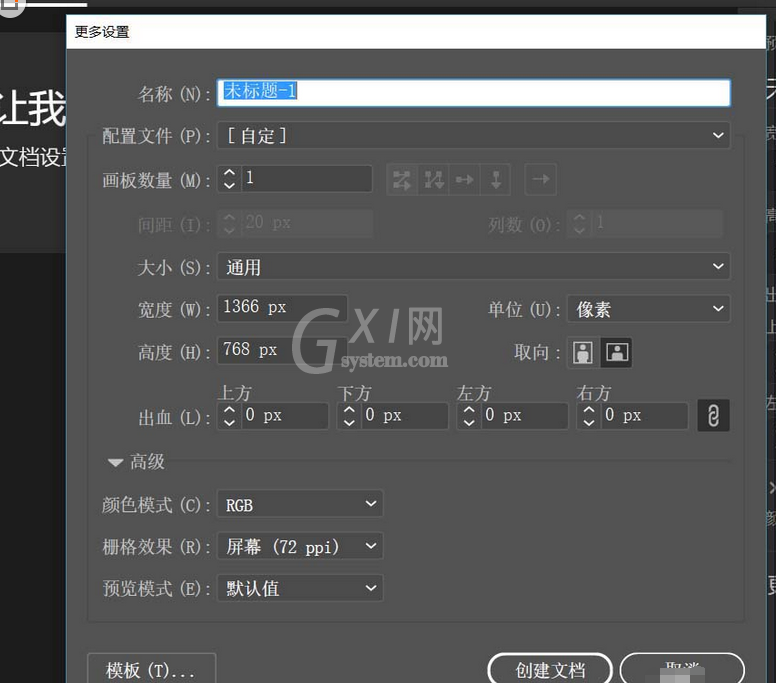Click the 模板 (T)... templates button
This screenshot has width=776, height=683.
tap(151, 669)
